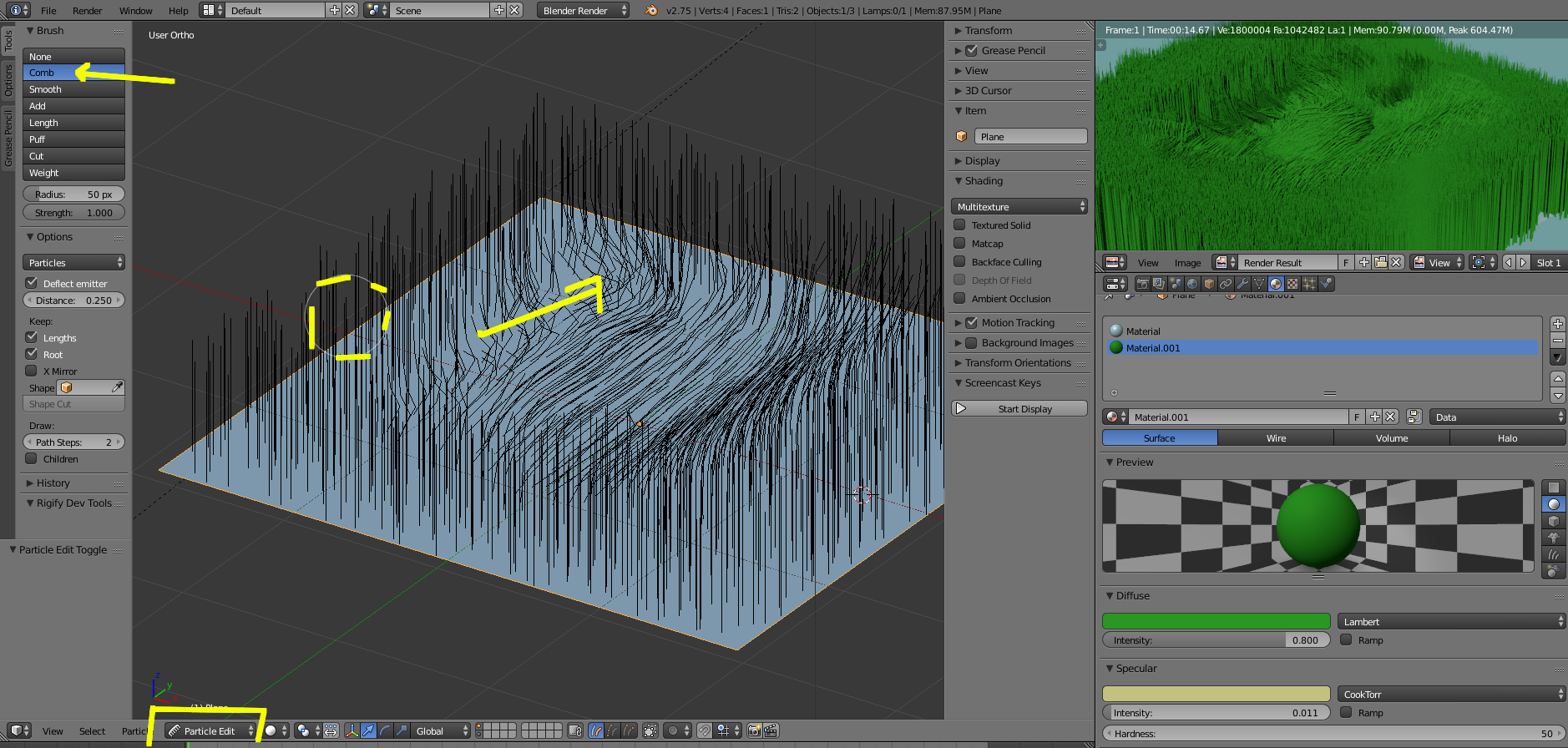Select the Smooth brush

pyautogui.click(x=73, y=89)
